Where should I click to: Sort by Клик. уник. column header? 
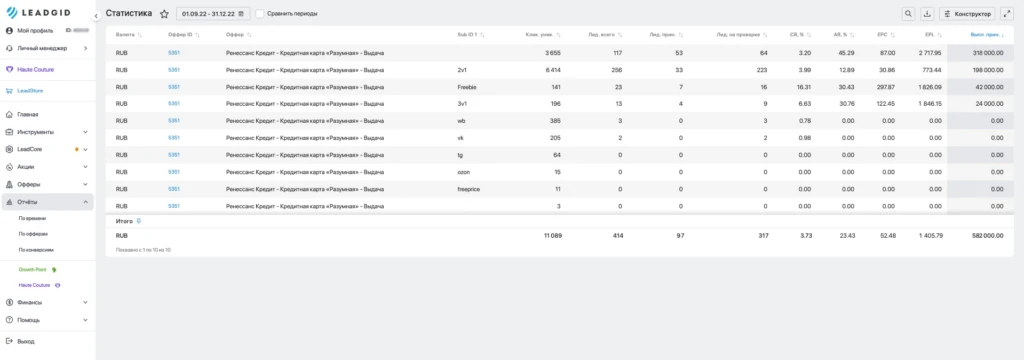tap(543, 35)
